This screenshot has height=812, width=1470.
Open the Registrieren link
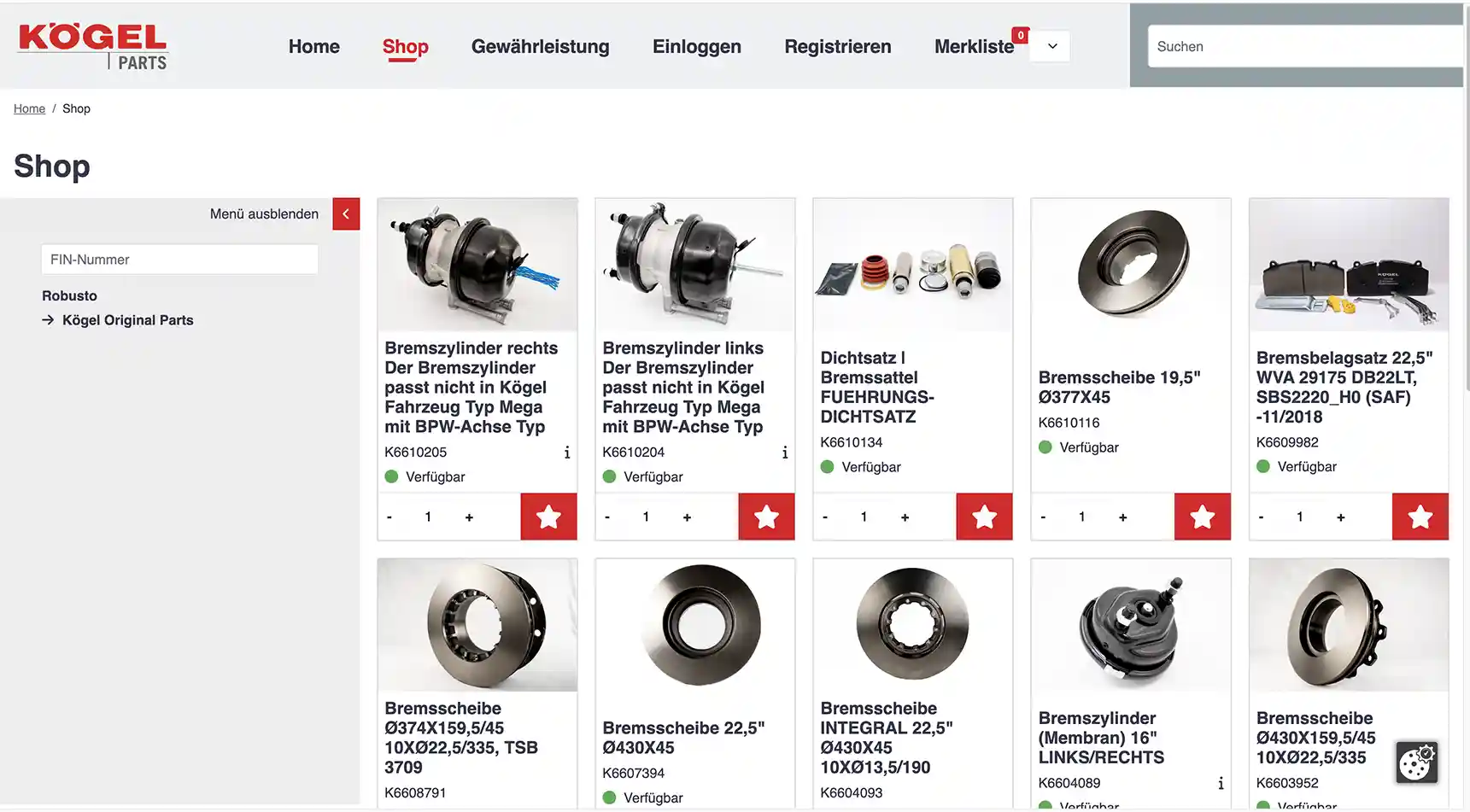coord(838,47)
